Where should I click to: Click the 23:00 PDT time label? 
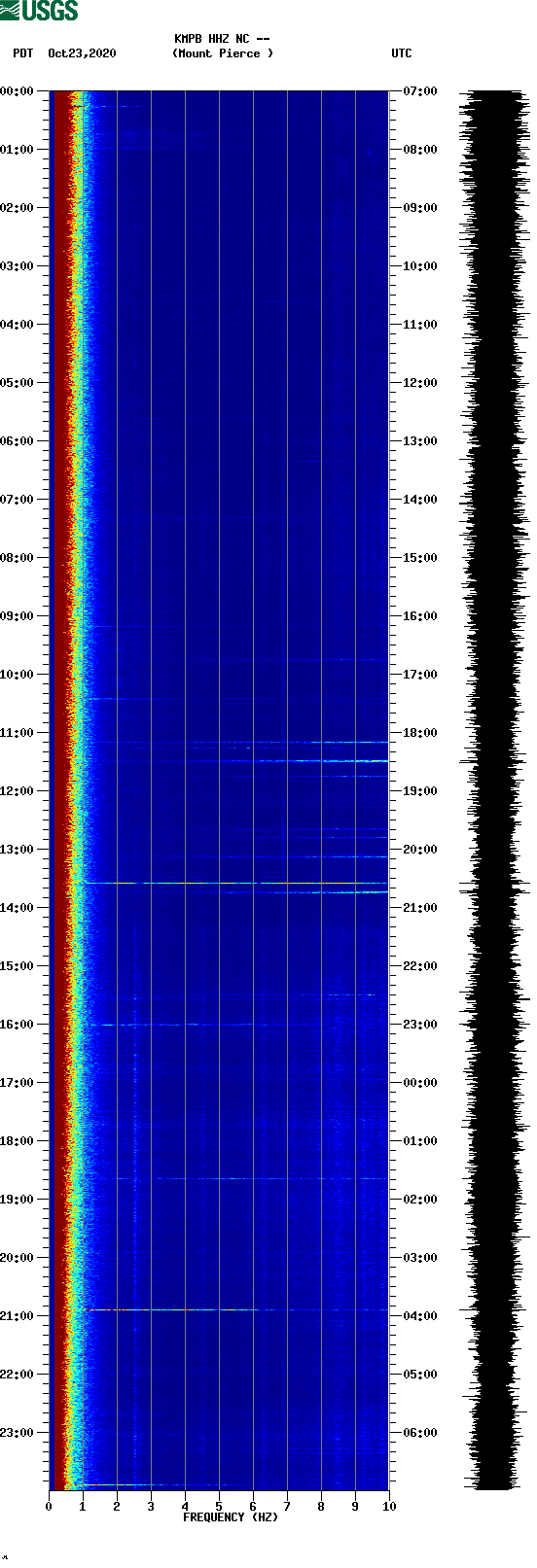[17, 1433]
